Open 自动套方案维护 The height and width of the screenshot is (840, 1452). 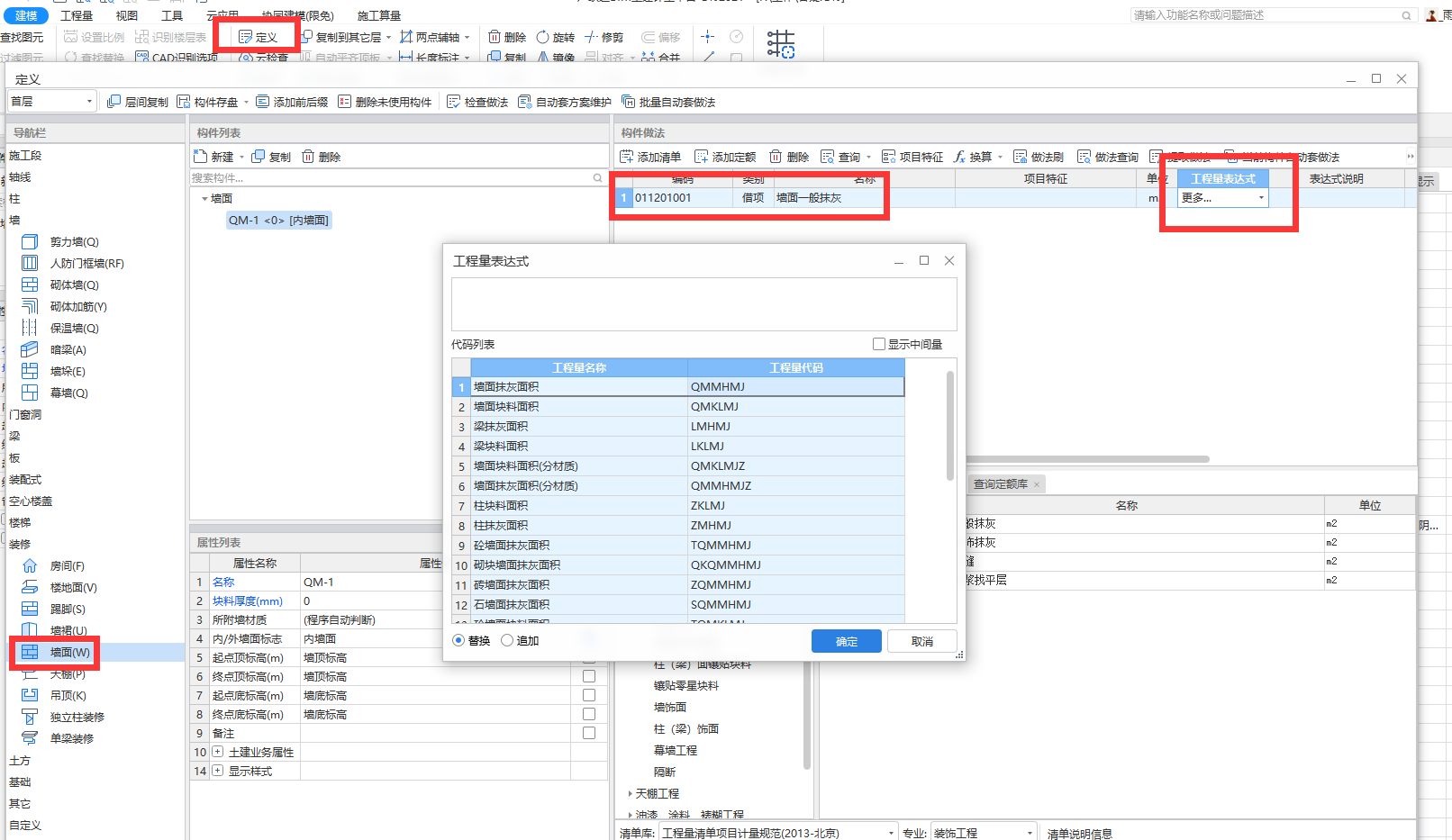(x=565, y=102)
